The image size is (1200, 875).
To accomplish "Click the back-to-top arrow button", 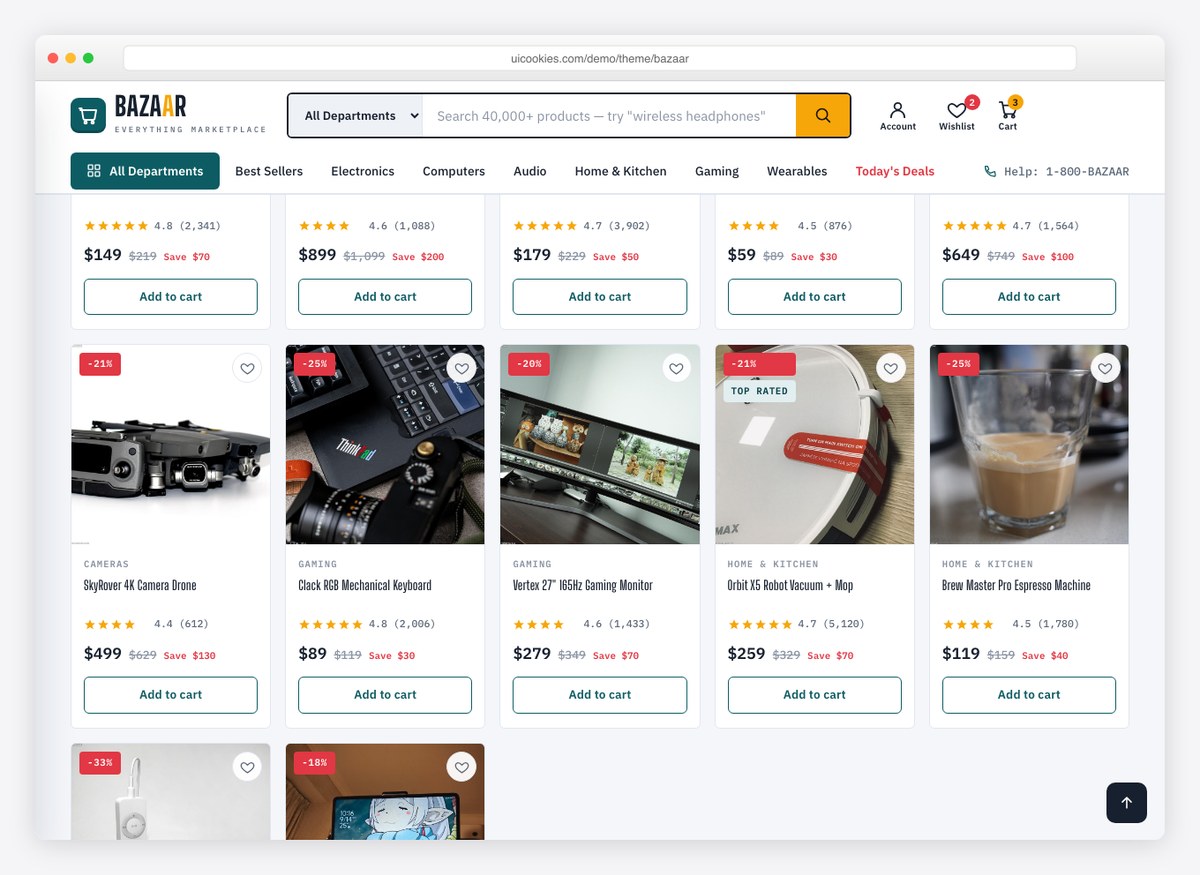I will (x=1126, y=802).
